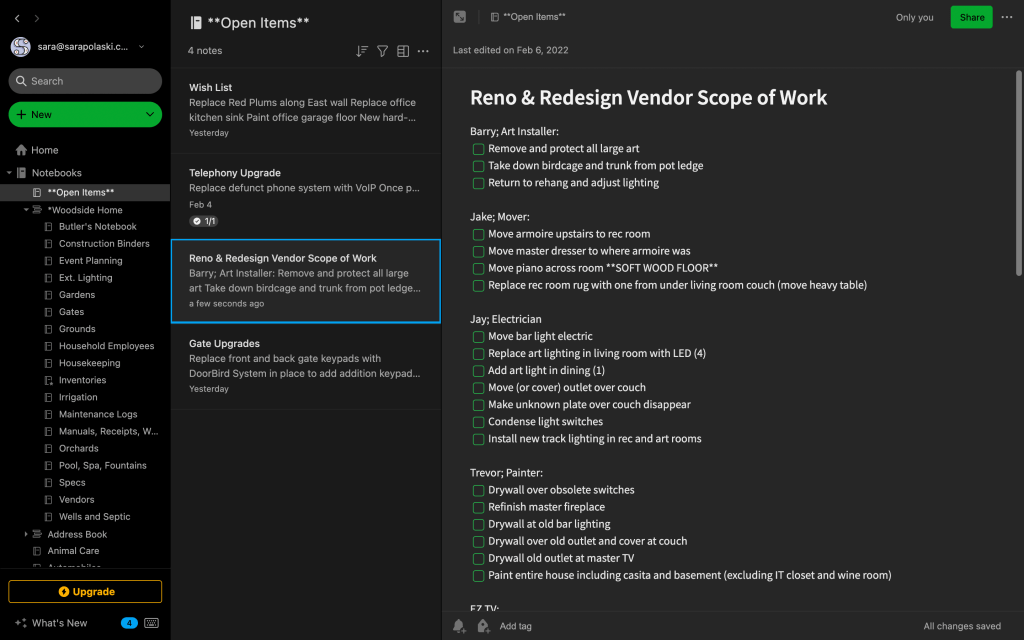Collapse the Woodside Home stack
This screenshot has height=640, width=1024.
[27, 210]
